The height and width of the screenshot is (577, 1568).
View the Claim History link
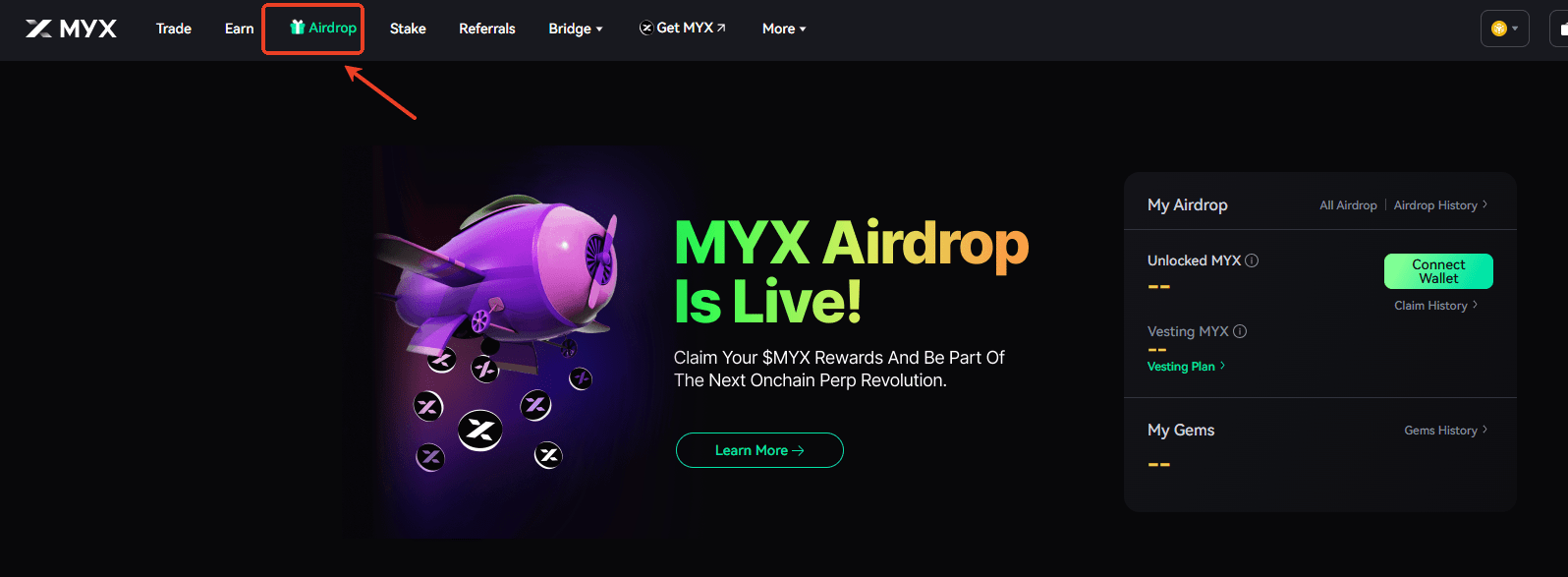pos(1435,306)
